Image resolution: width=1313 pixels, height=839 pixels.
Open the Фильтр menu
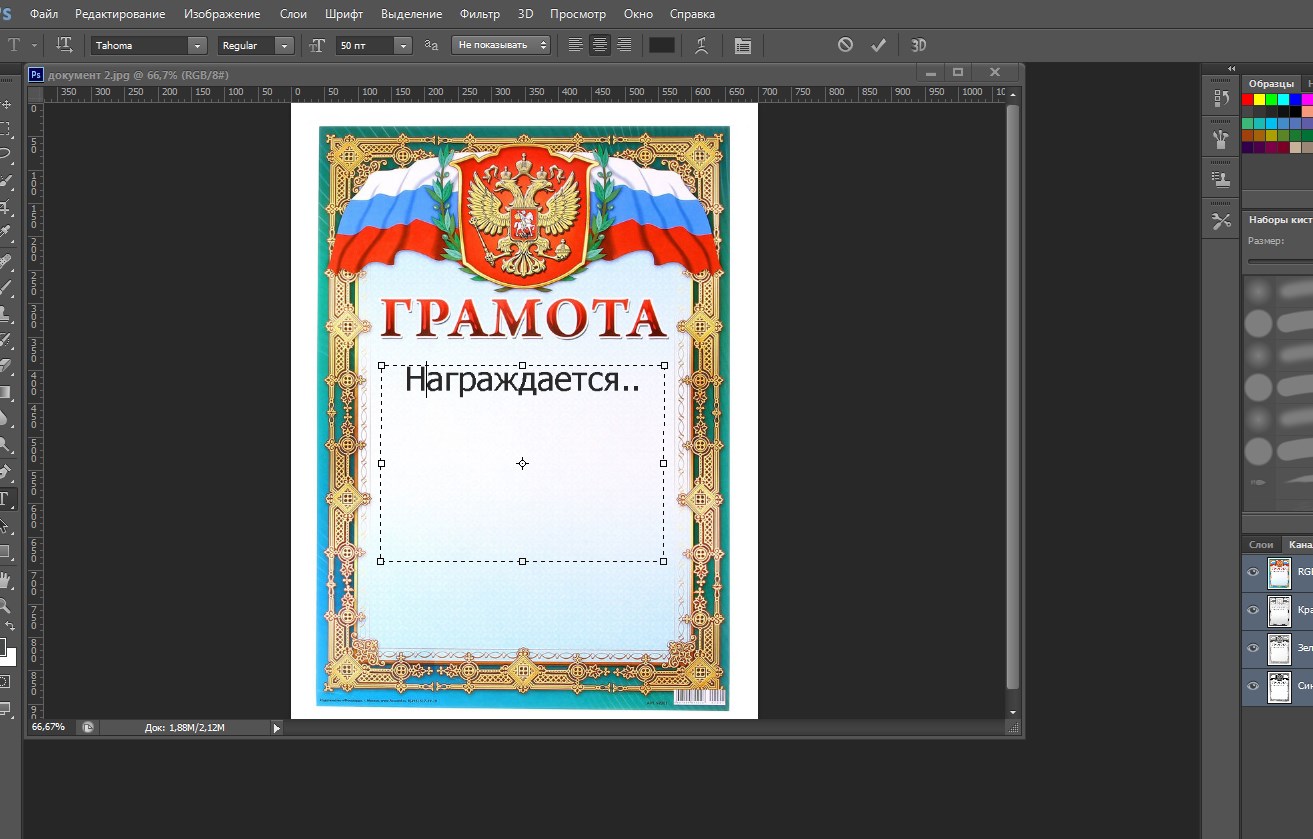tap(479, 14)
